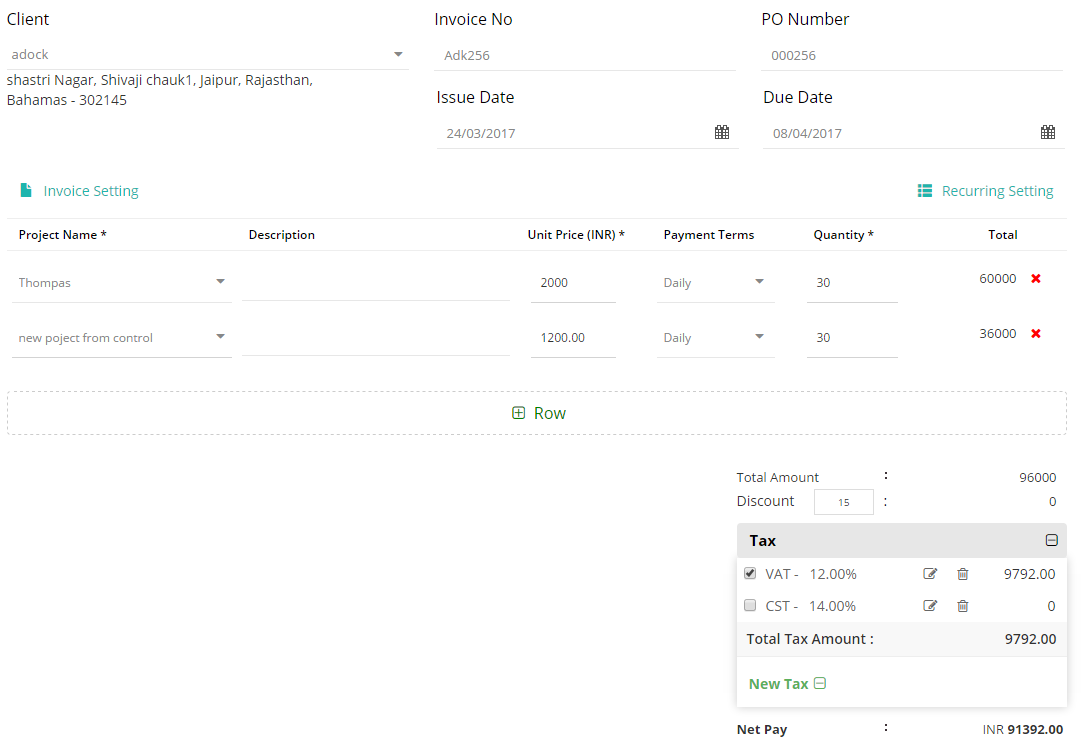Remove the new poject row with red X
The height and width of the screenshot is (749, 1081).
click(1035, 334)
